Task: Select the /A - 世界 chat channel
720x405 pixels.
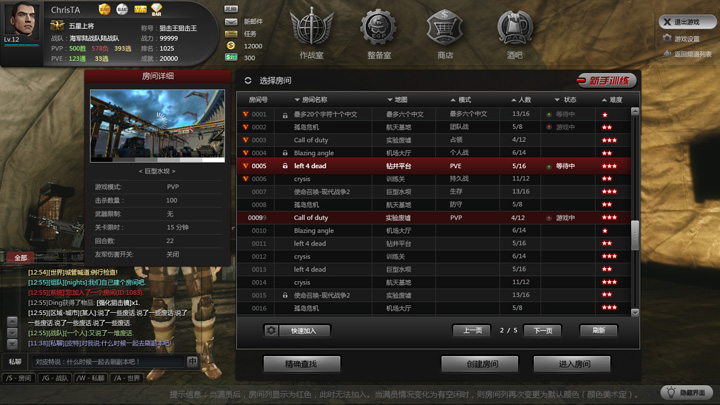Action: click(x=126, y=378)
